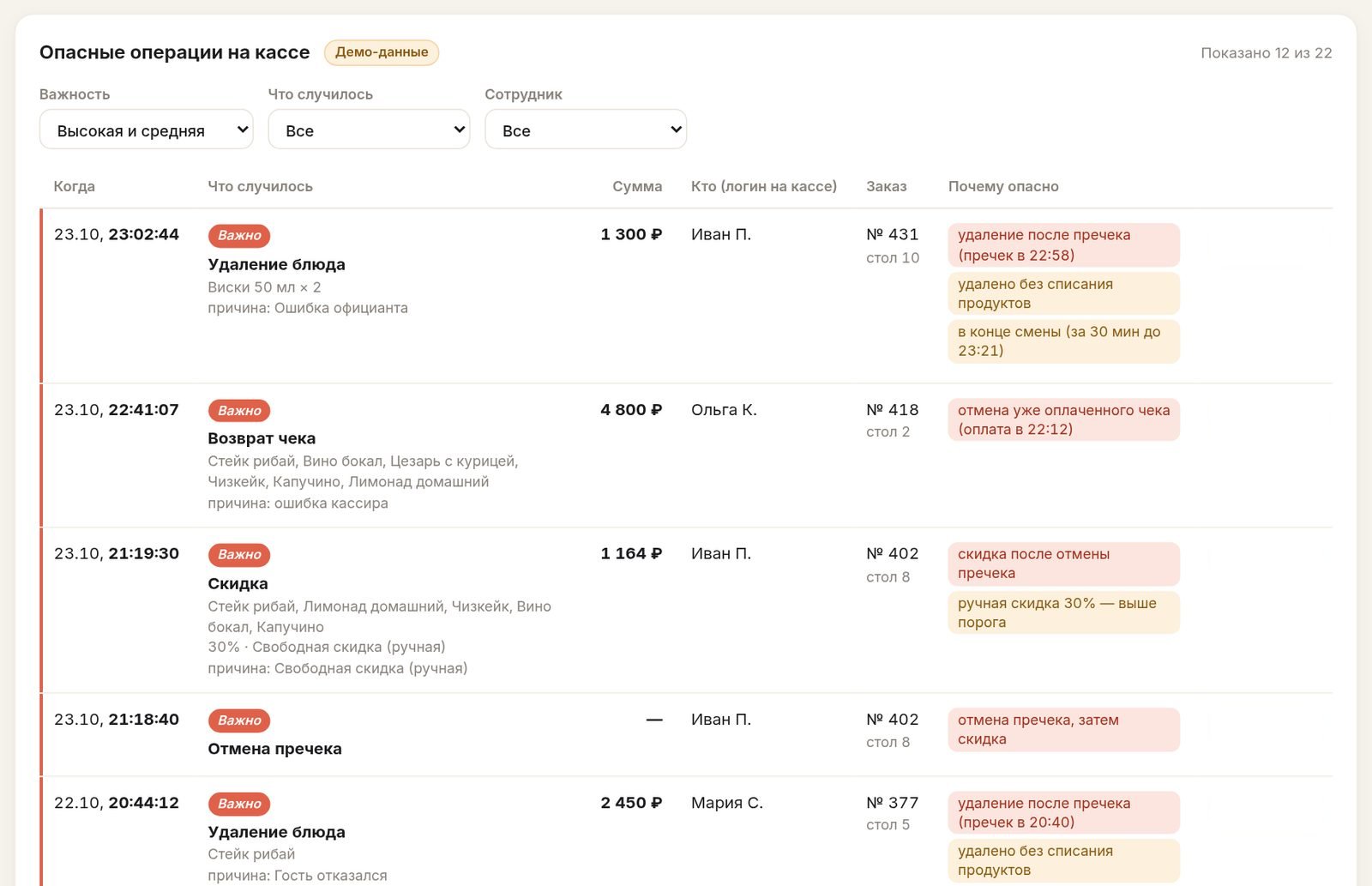The height and width of the screenshot is (886, 1372).
Task: Select order № 377
Action: 893,803
